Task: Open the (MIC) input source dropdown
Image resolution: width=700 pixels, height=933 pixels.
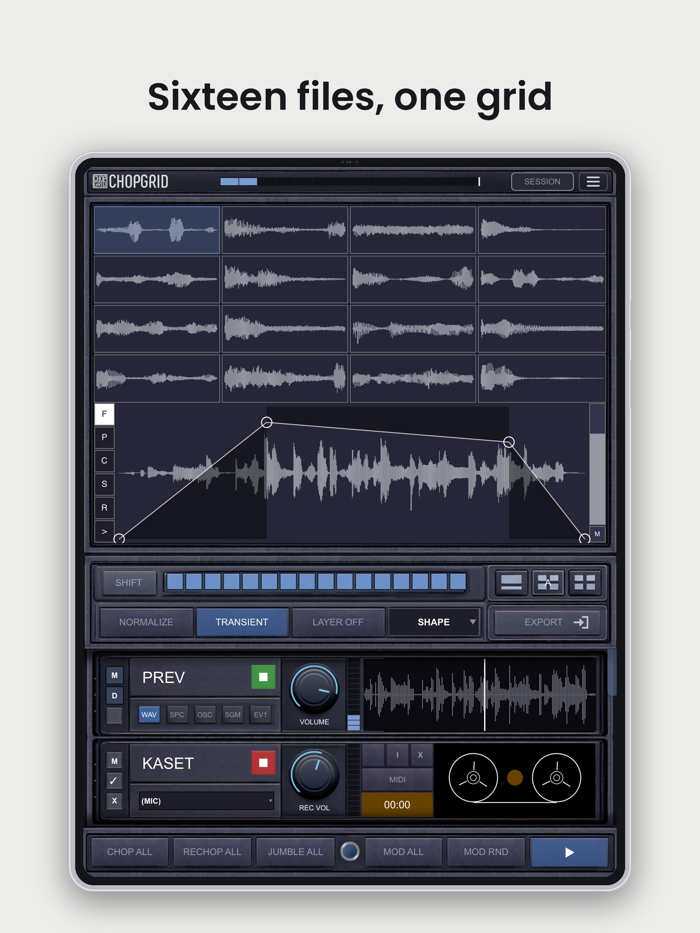Action: (x=207, y=801)
